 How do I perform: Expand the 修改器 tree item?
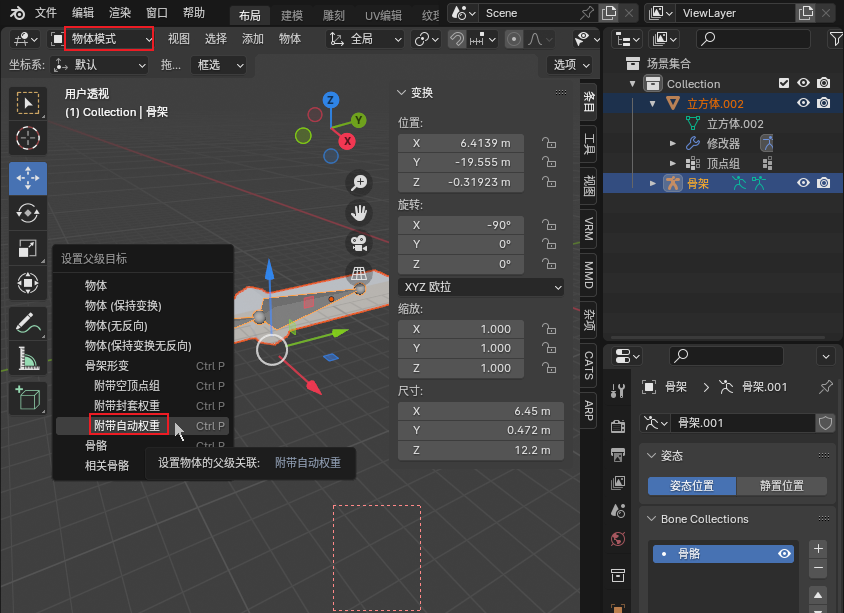(x=673, y=143)
